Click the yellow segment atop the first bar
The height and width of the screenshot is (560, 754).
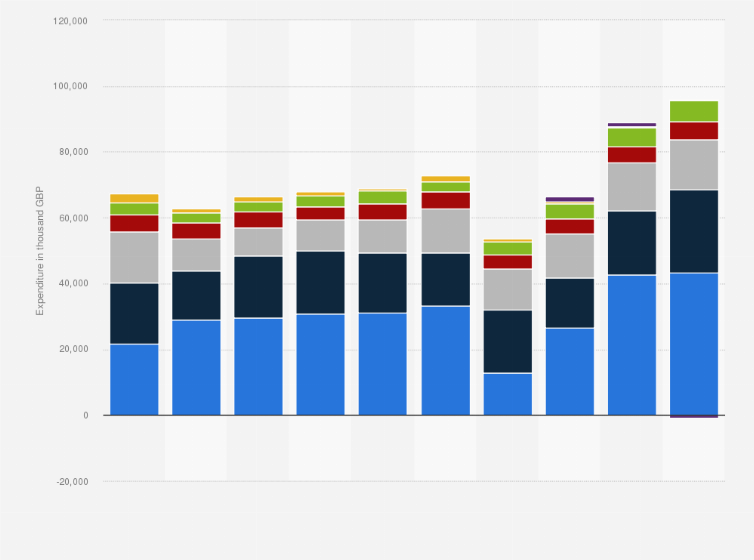pyautogui.click(x=134, y=198)
